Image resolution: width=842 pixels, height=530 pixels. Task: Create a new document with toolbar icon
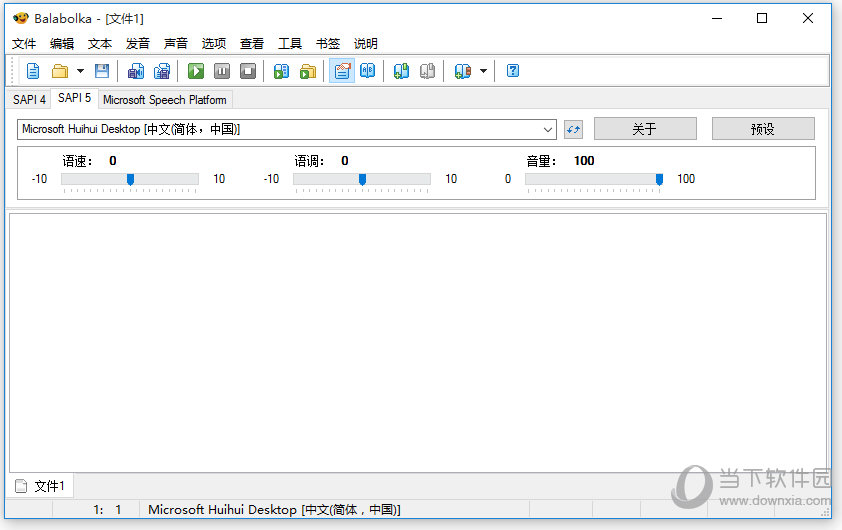[33, 71]
